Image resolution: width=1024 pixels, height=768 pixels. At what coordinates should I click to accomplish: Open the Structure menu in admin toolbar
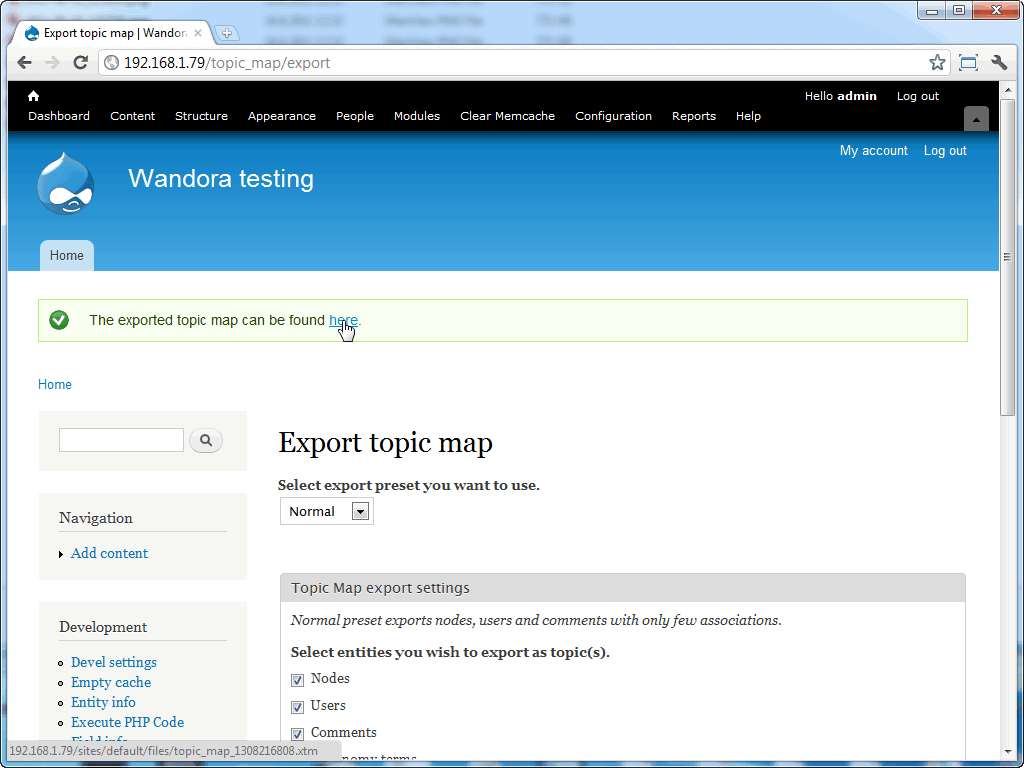coord(201,116)
